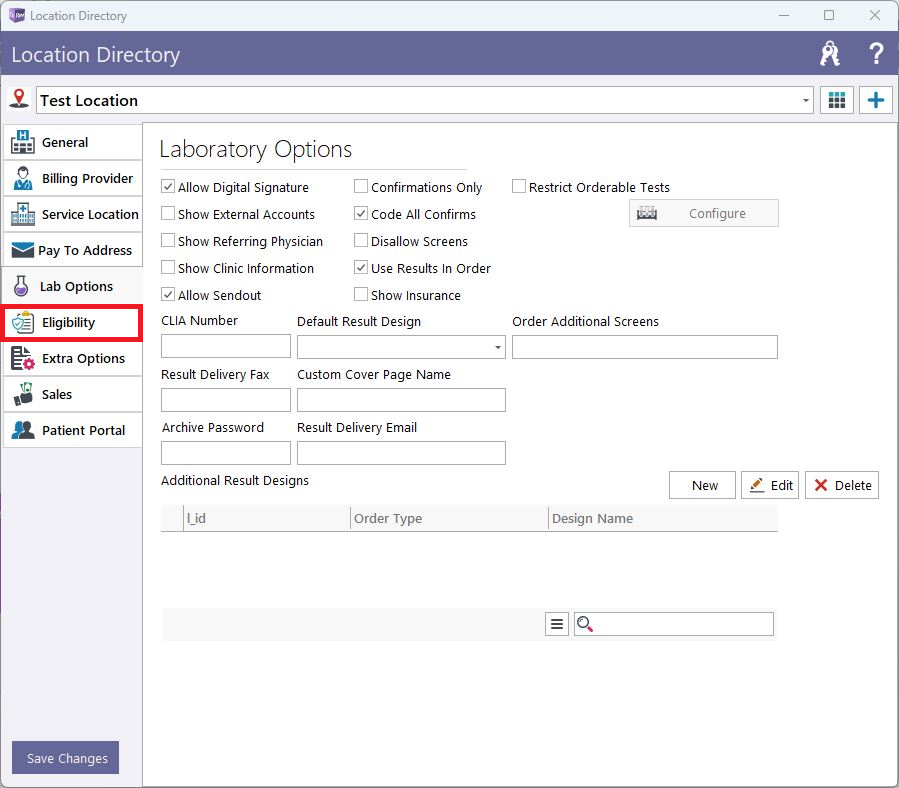899x788 pixels.
Task: Click Result Delivery Fax field
Action: [x=226, y=400]
